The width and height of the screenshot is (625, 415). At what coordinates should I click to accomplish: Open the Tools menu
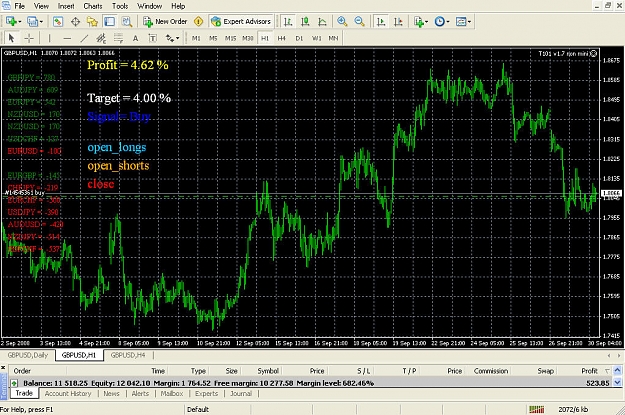(x=120, y=6)
